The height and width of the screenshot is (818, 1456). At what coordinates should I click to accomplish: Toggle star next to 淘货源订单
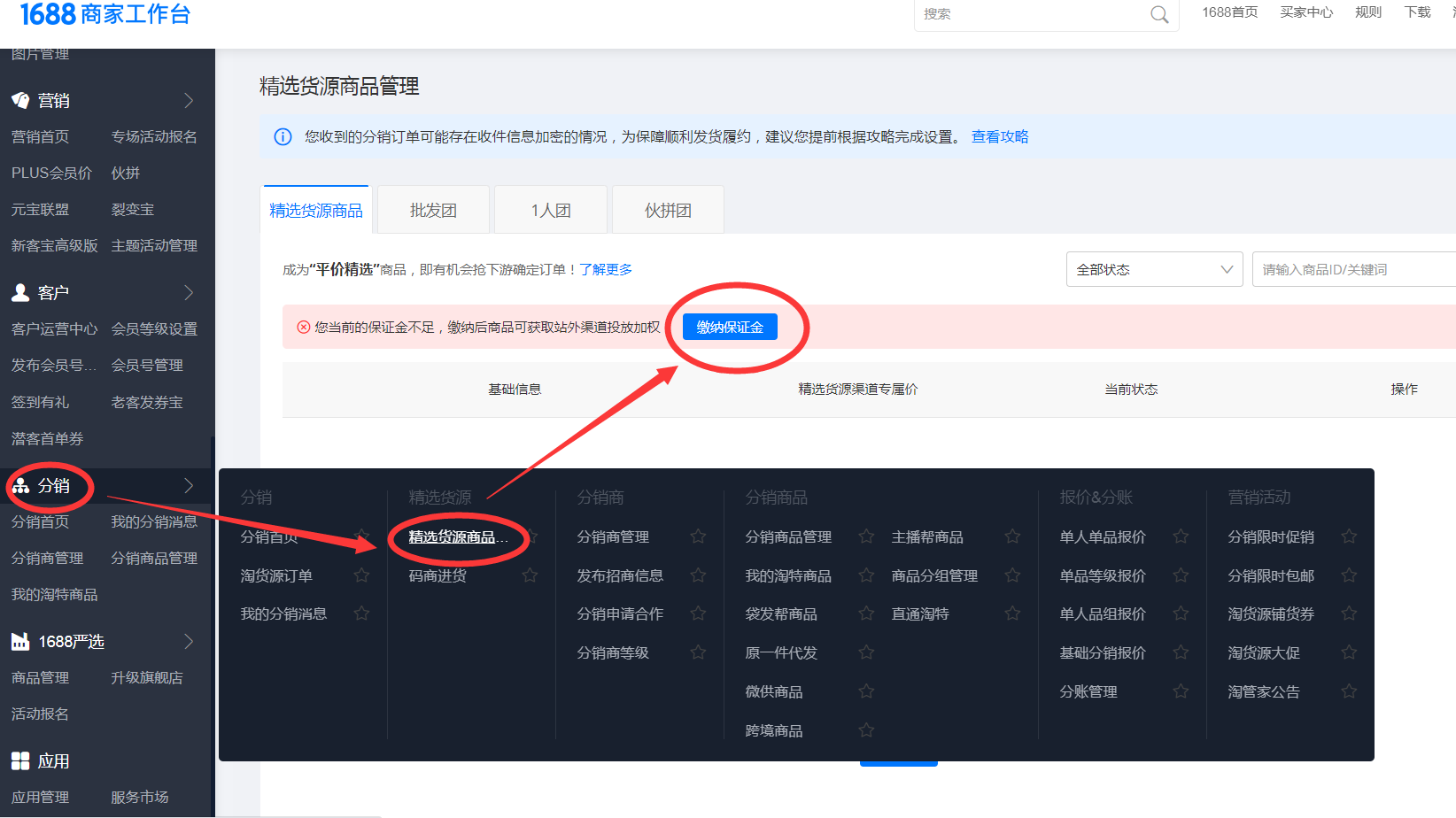pyautogui.click(x=361, y=575)
